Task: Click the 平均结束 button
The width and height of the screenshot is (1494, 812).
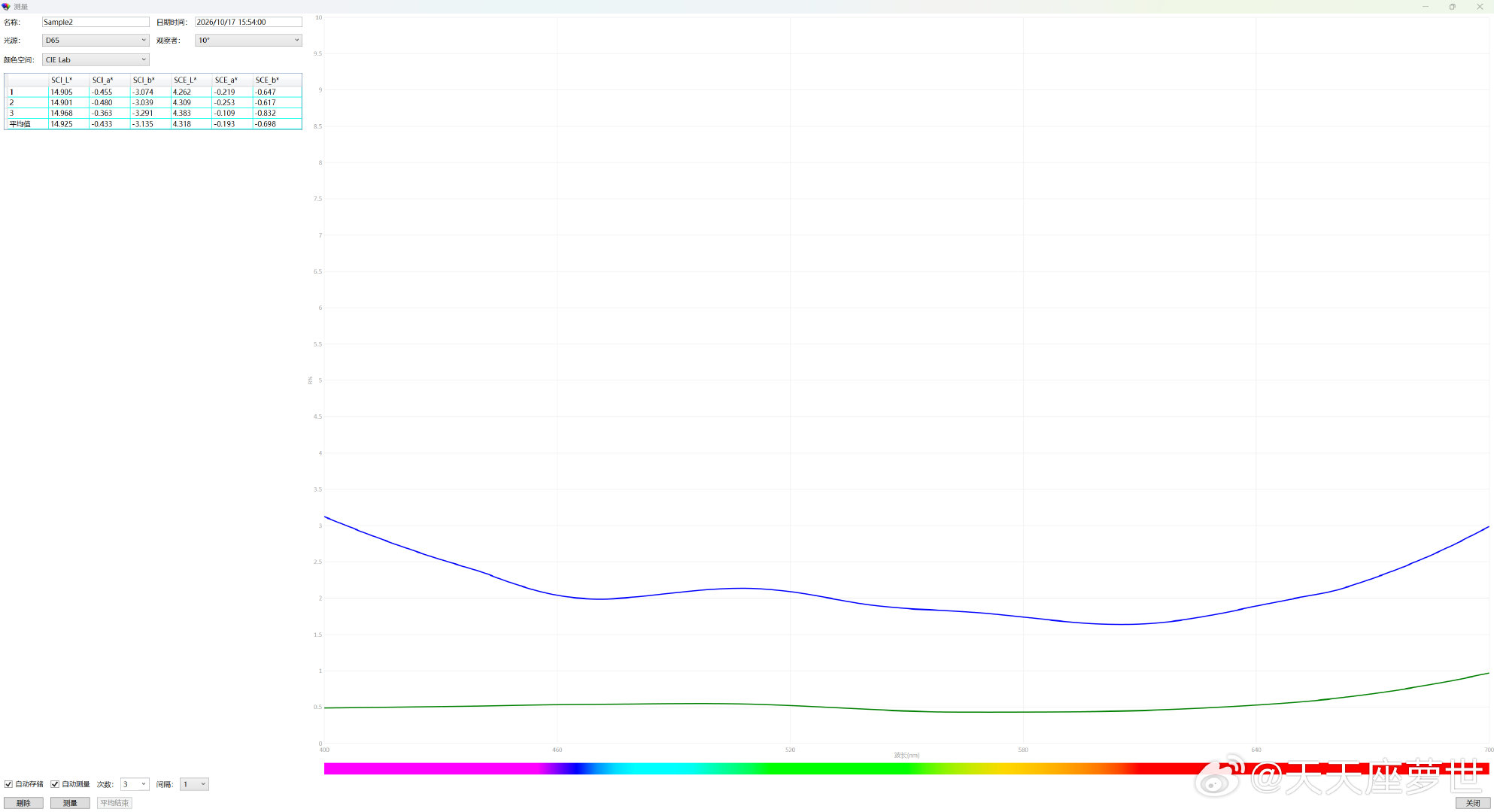Action: (114, 803)
